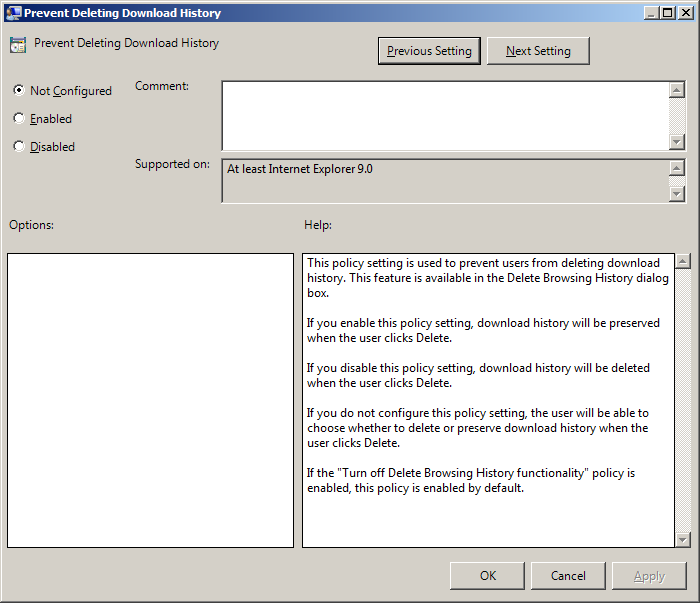
Task: Confirm the dialog with OK
Action: pos(487,575)
